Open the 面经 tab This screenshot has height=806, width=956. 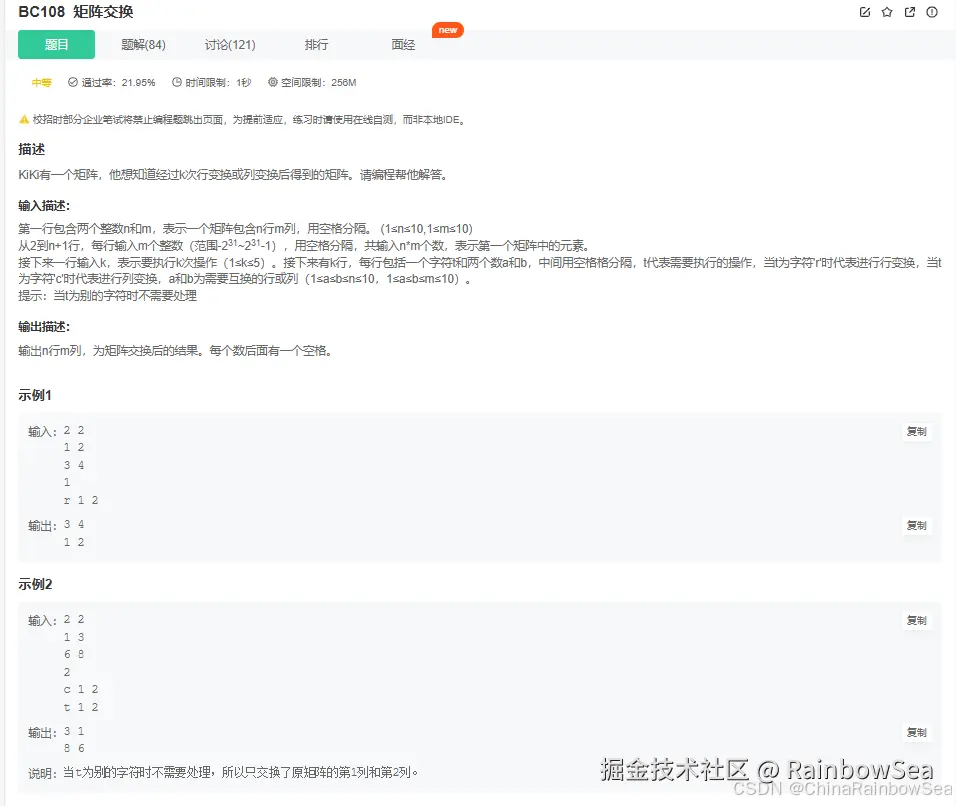click(402, 44)
